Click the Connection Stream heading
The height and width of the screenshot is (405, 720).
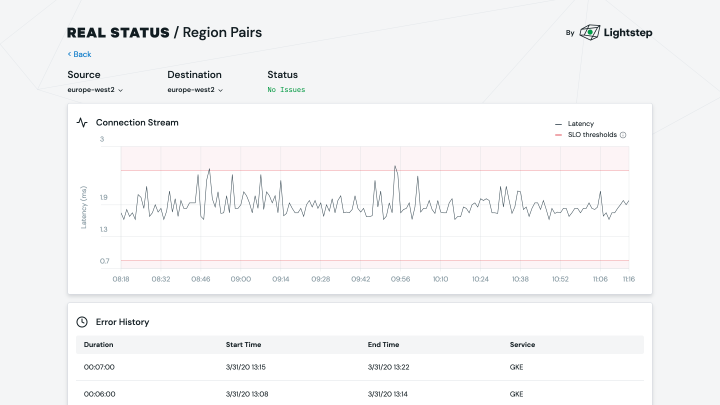pos(137,123)
